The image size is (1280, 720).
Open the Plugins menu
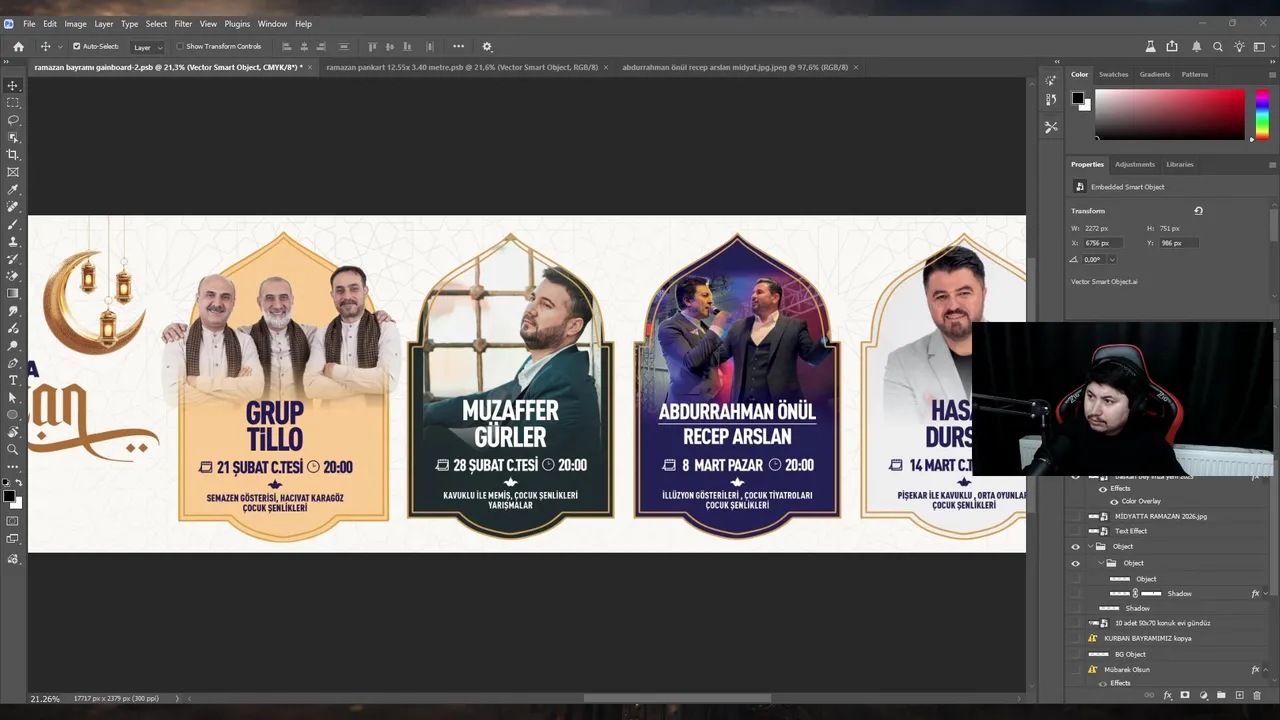click(x=237, y=23)
